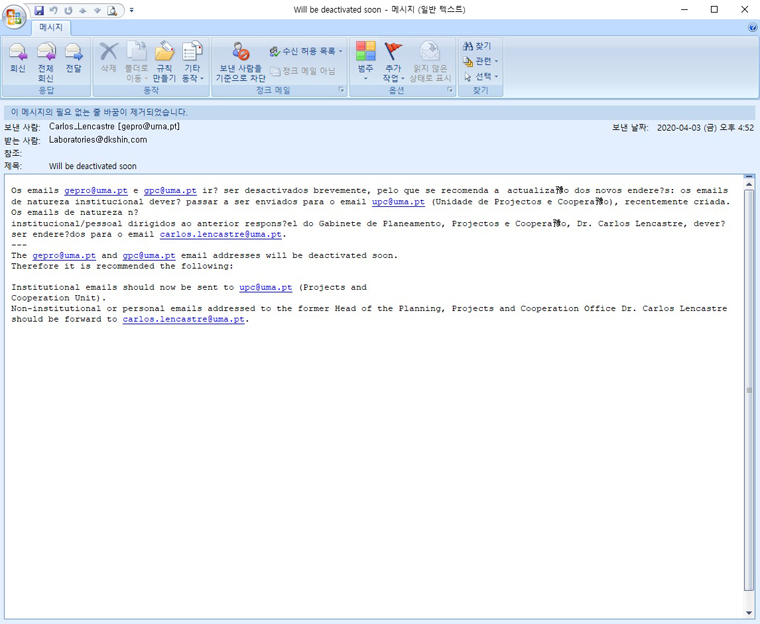Screen dimensions: 760x624
Task: Open the 정크 메일 group dialog launcher
Action: point(341,91)
